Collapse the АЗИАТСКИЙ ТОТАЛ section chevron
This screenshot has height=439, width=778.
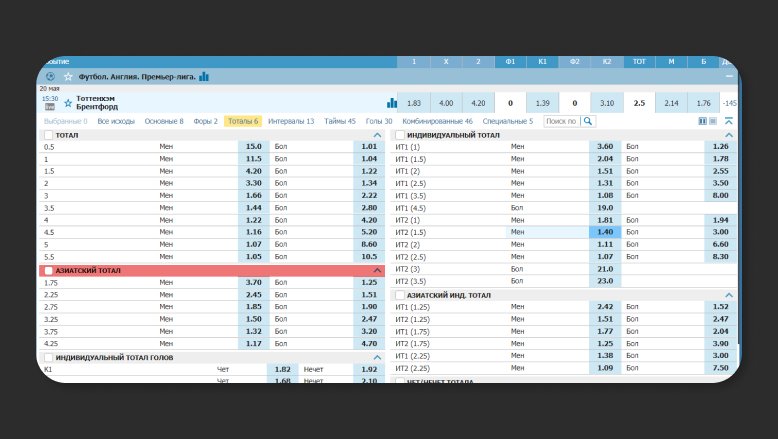click(377, 271)
